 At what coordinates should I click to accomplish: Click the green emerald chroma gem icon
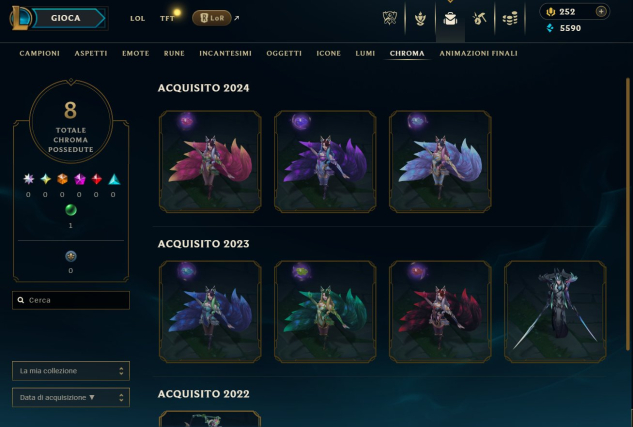tap(71, 210)
